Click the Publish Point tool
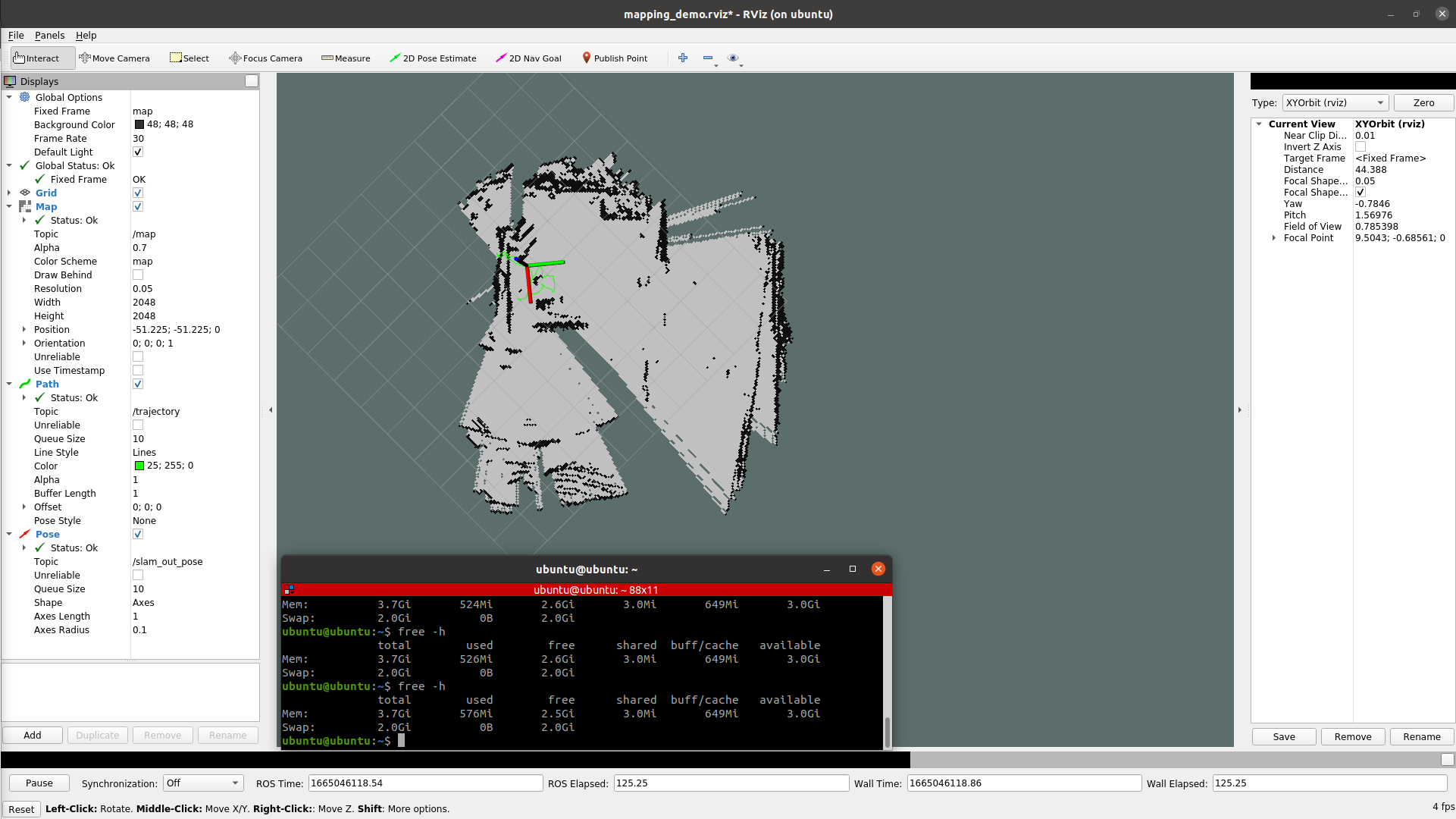Screen dimensions: 1456x819 pos(615,58)
